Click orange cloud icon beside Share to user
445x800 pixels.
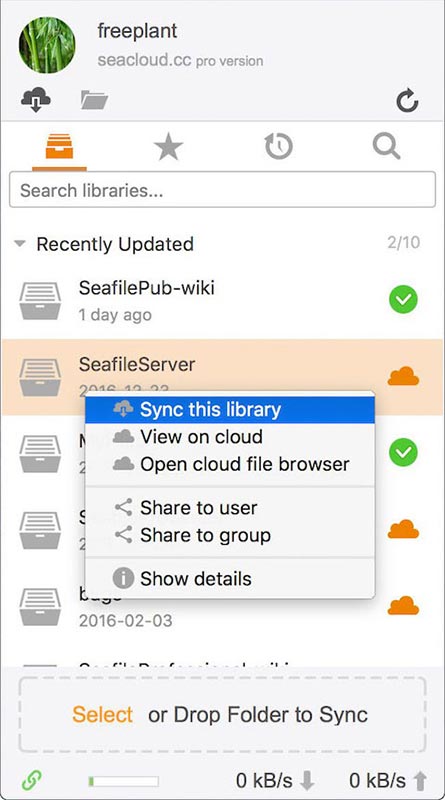[x=403, y=529]
